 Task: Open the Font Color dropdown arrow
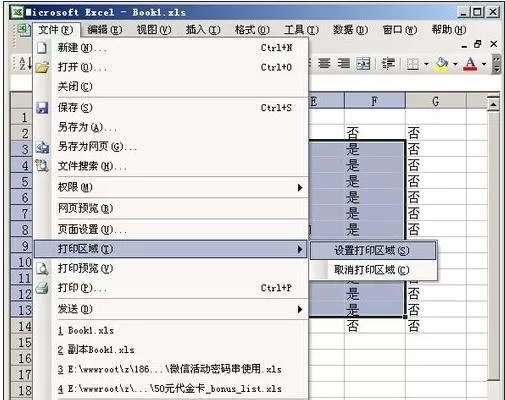[484, 63]
